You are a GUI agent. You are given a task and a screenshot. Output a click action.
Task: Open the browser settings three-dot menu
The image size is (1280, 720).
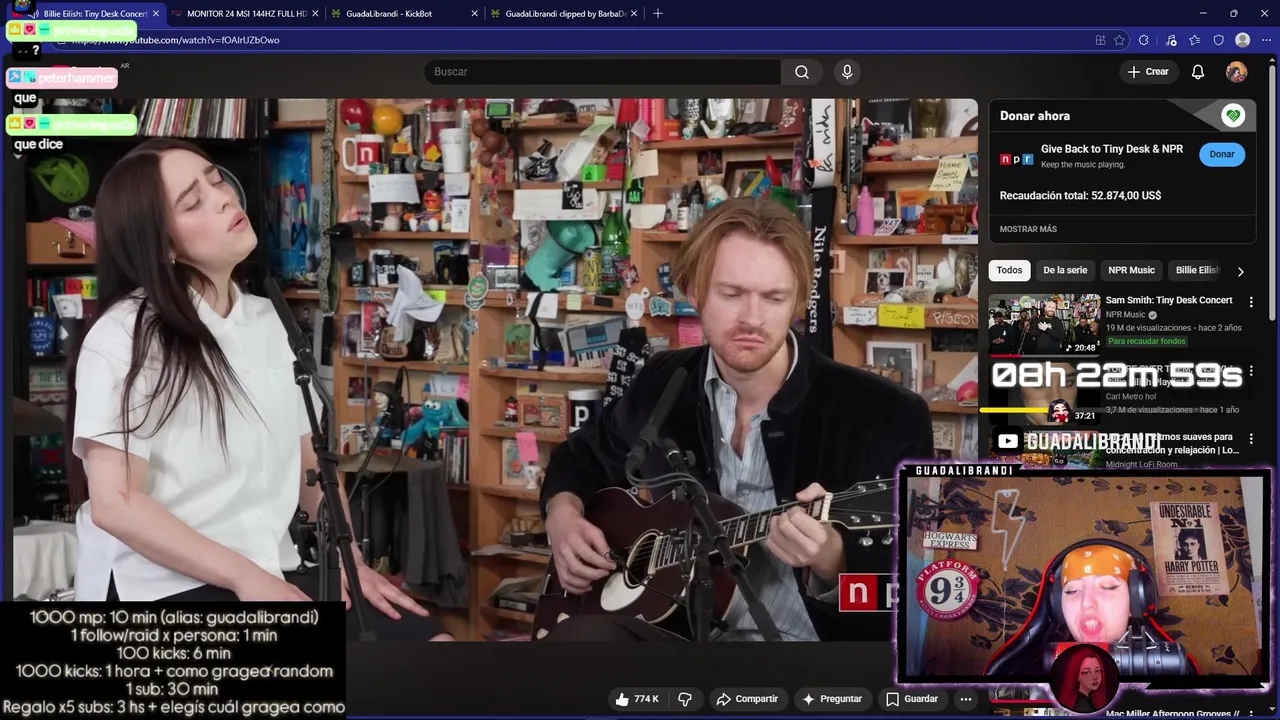(x=1265, y=40)
